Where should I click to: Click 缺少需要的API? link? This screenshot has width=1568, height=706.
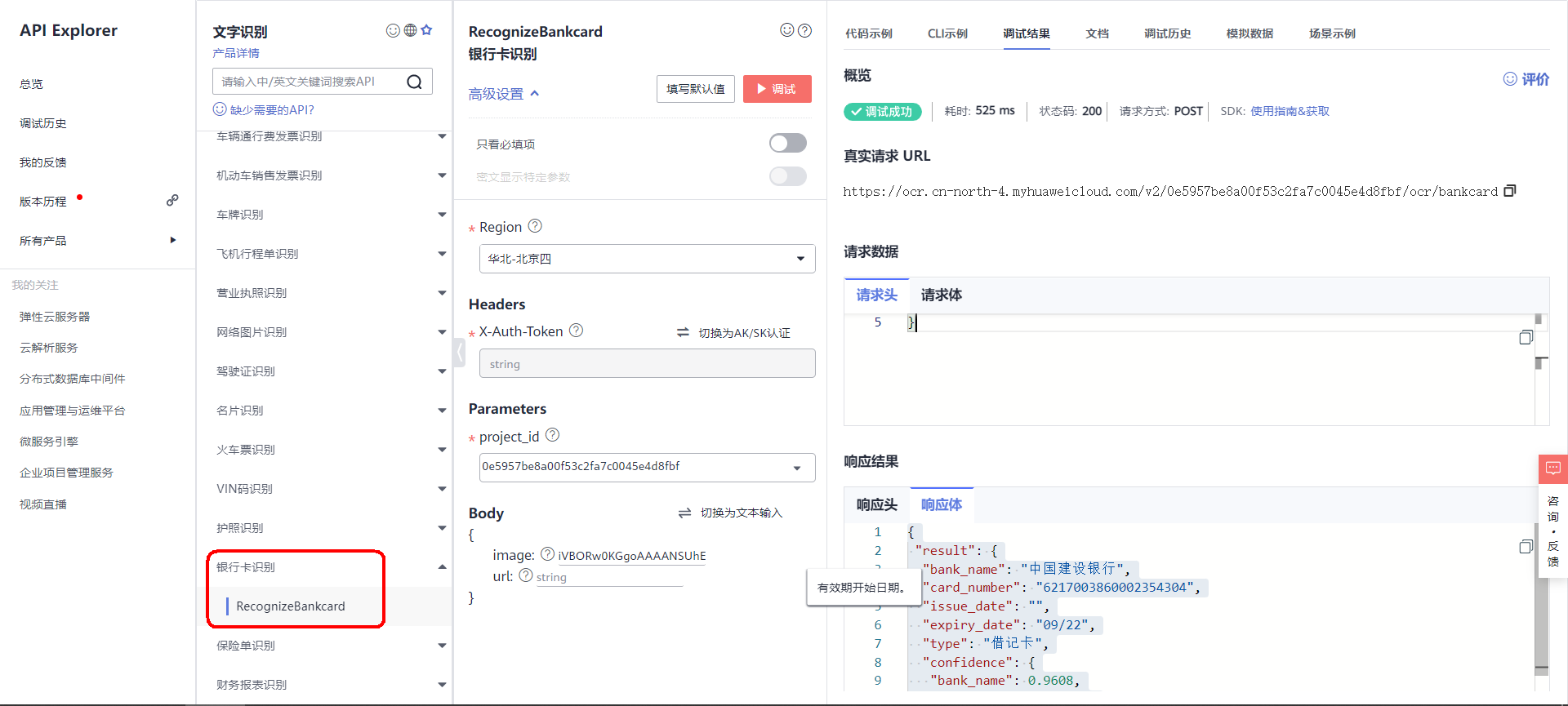click(x=272, y=109)
